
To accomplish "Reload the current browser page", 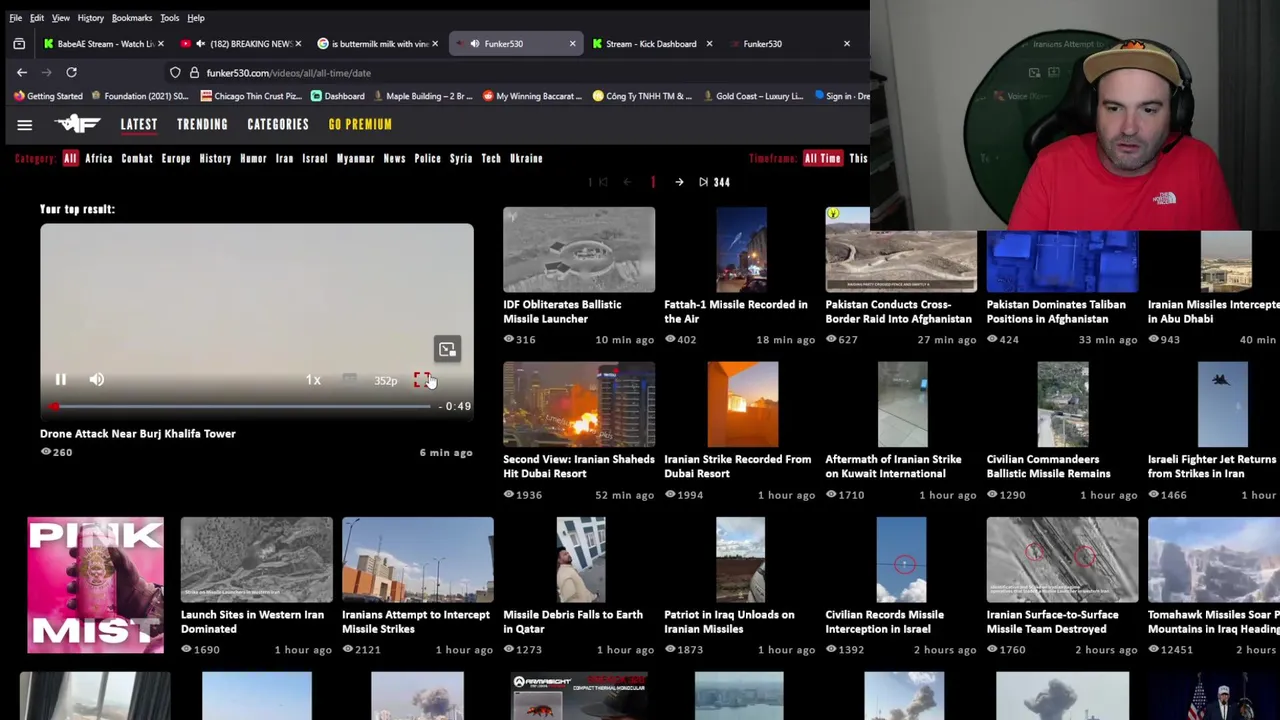I will [71, 72].
